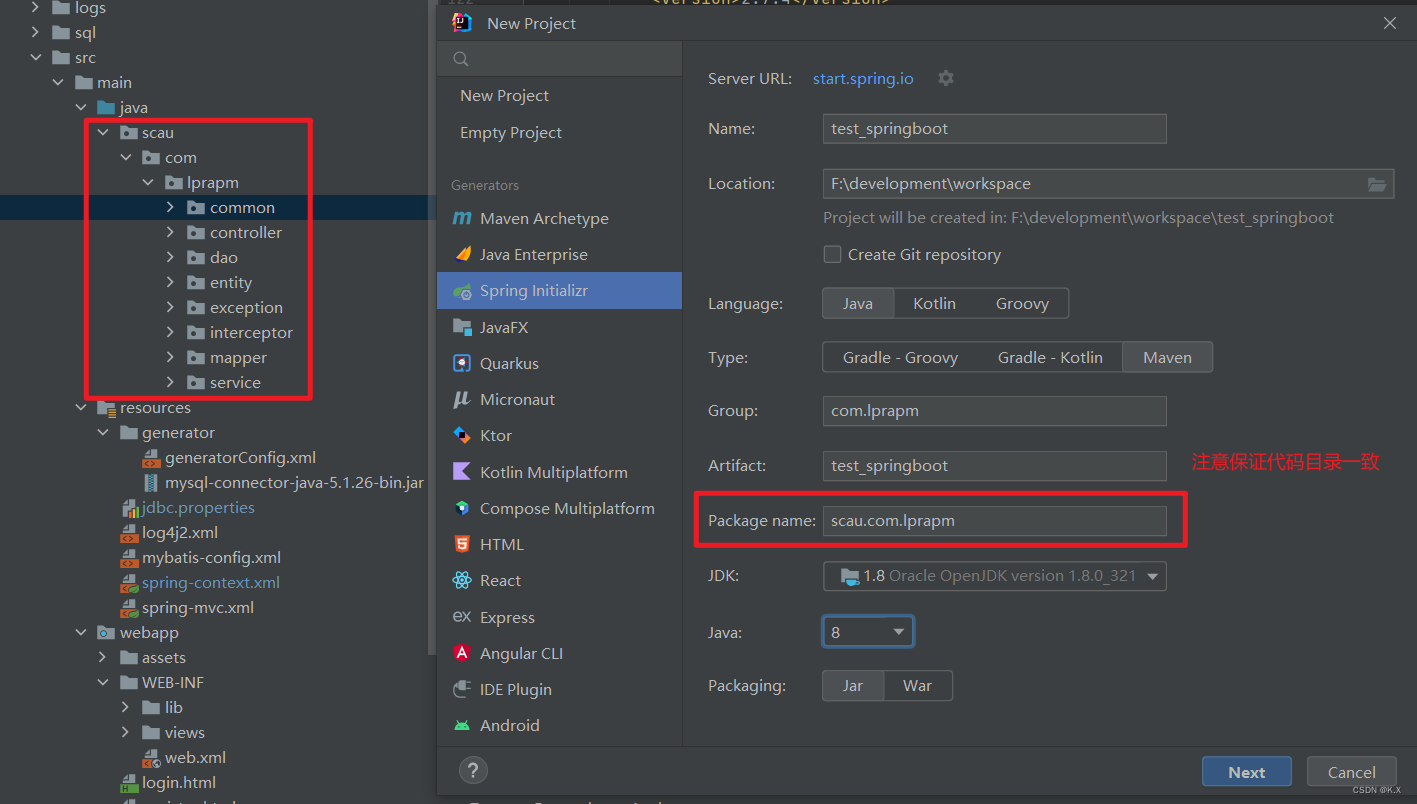Click the Ktor generator icon

click(x=462, y=435)
